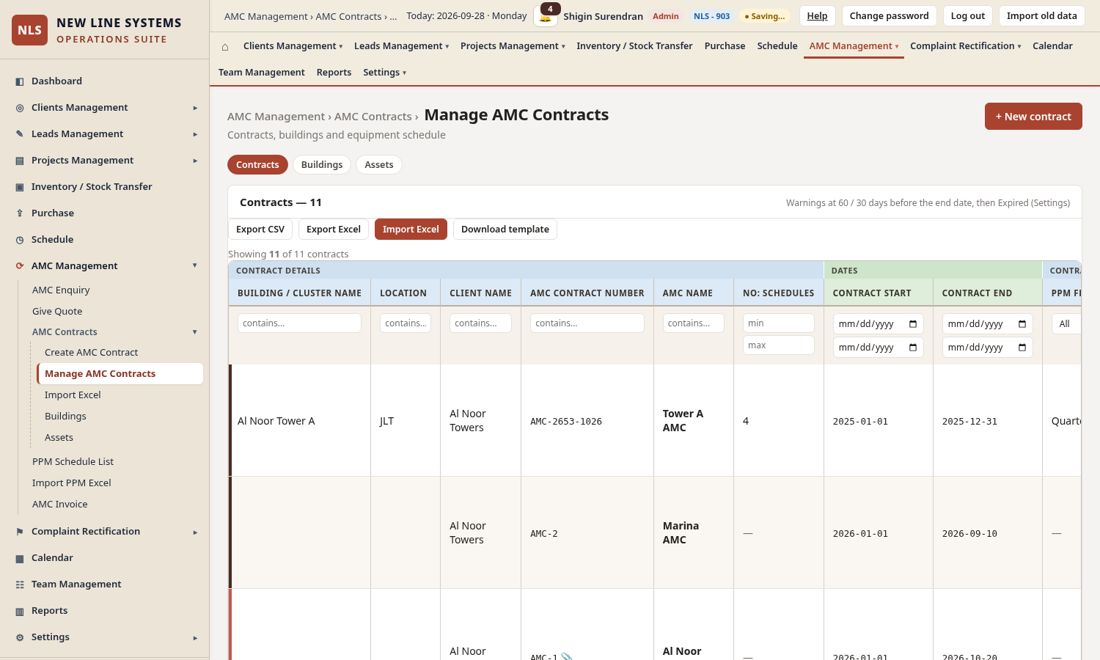Click the attachment icon beside AMC-1

pos(566,656)
